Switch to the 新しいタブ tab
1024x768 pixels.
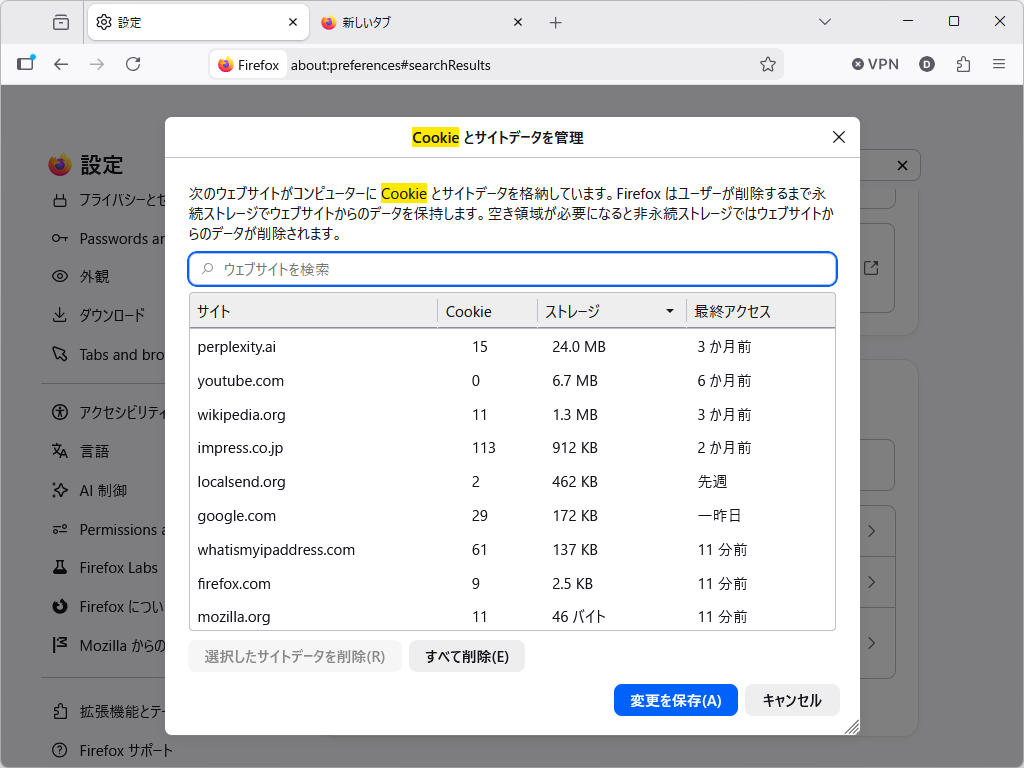pos(423,22)
